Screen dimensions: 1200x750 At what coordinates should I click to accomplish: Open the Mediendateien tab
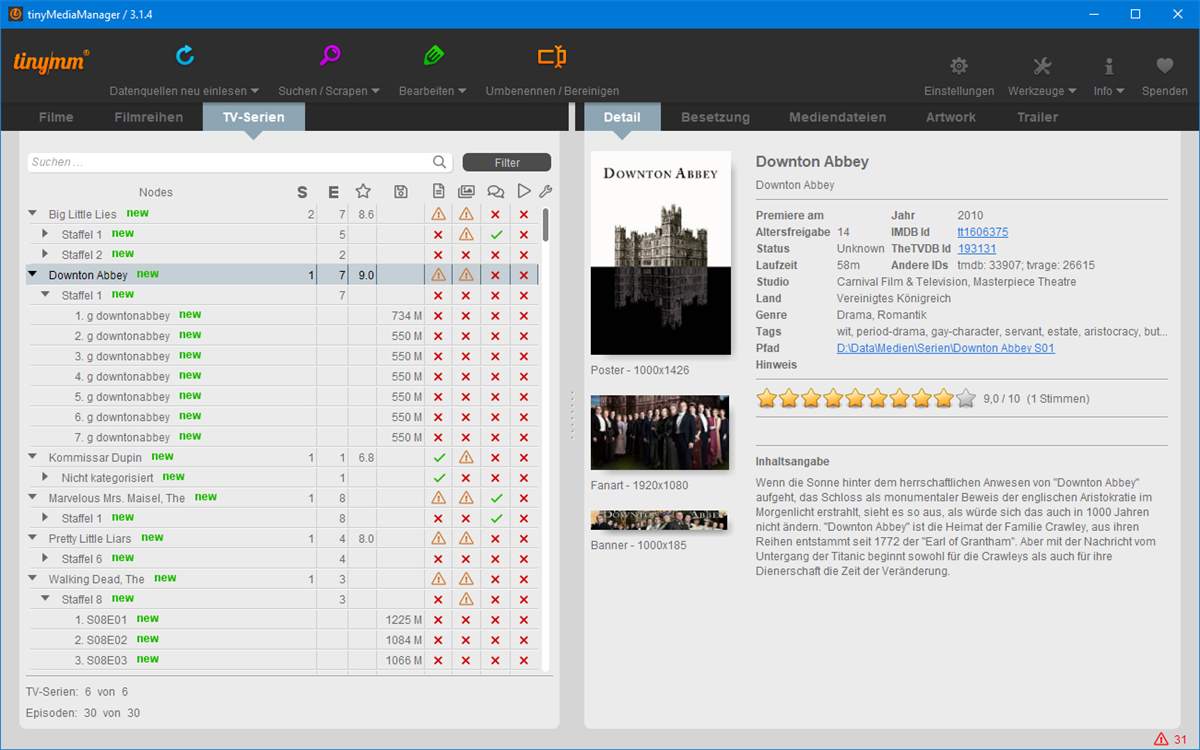point(837,117)
